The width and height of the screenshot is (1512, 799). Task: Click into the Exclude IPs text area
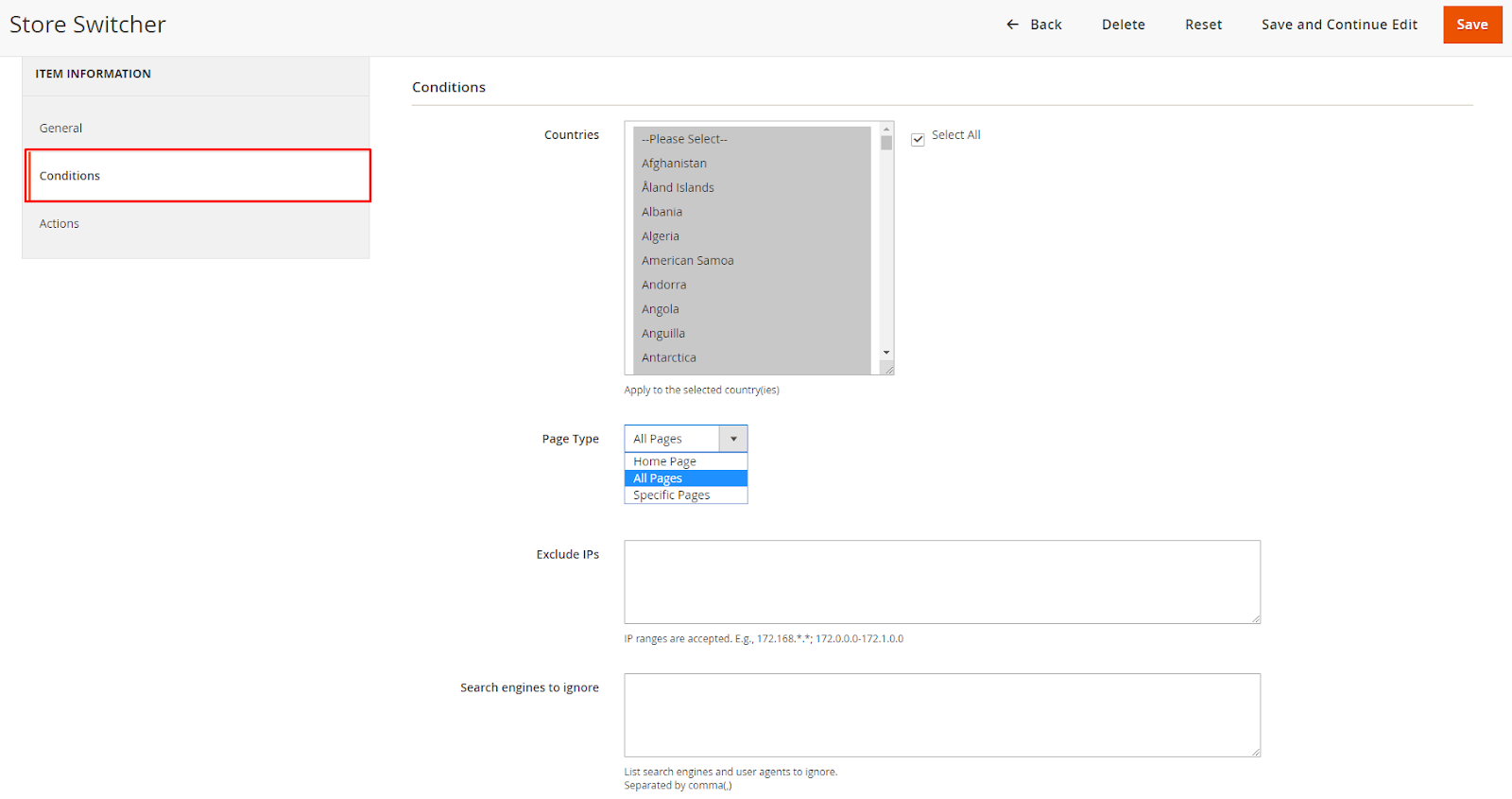click(x=941, y=582)
